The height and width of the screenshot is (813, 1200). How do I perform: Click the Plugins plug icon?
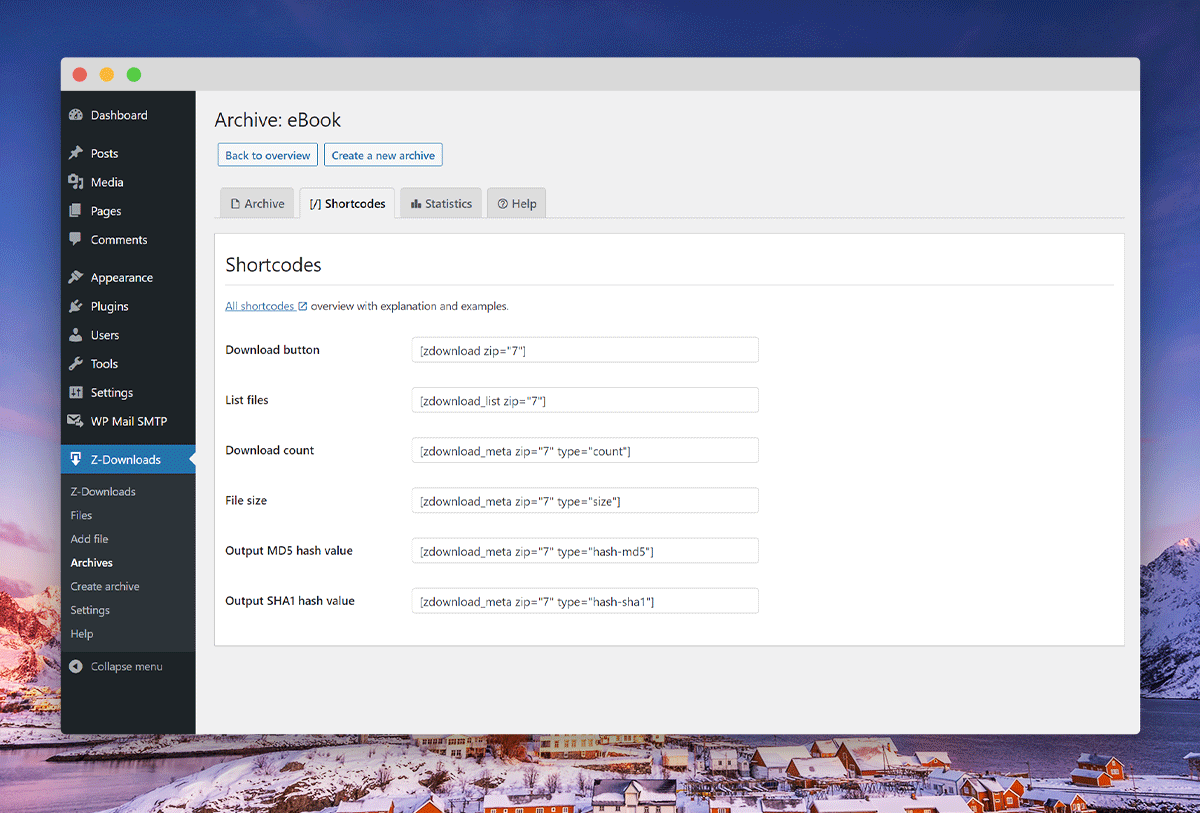(76, 307)
